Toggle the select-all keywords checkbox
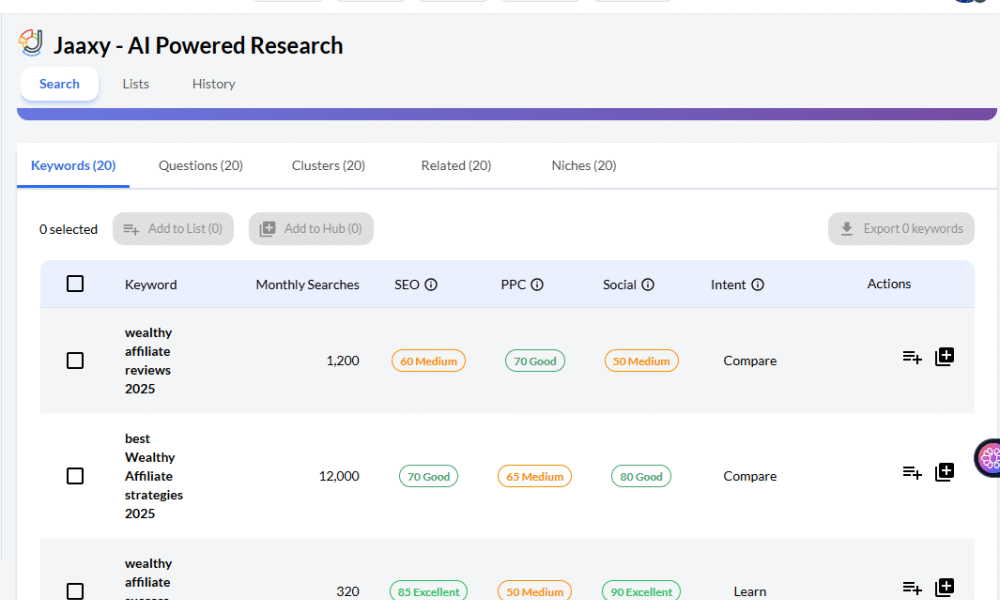 pos(75,284)
